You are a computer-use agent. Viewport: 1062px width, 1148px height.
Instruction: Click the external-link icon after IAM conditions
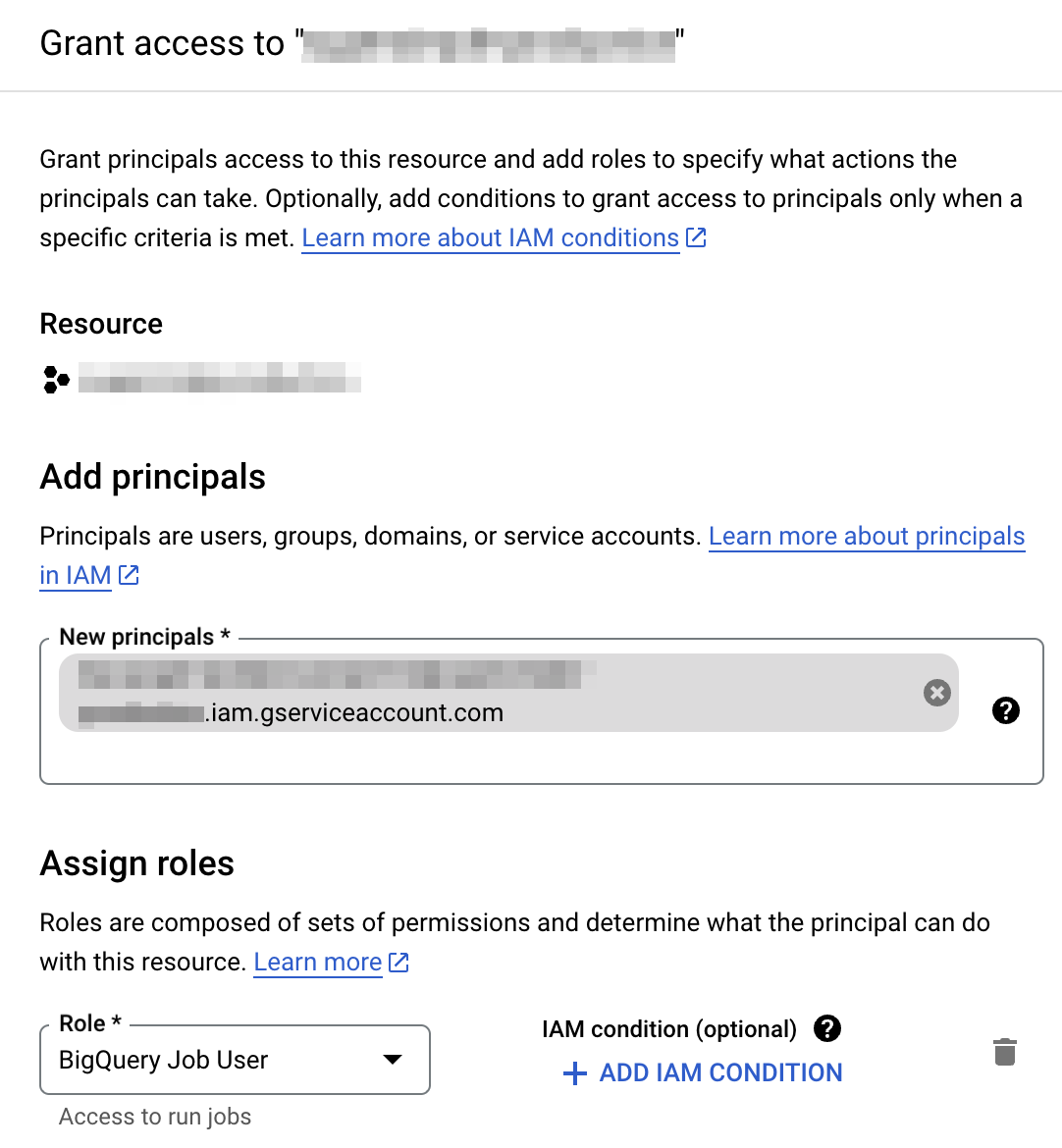pos(696,237)
